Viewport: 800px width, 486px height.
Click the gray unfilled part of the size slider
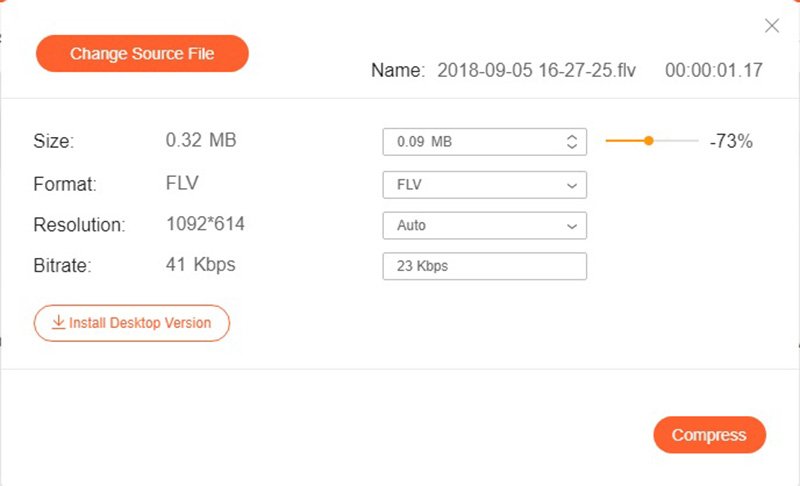point(676,141)
